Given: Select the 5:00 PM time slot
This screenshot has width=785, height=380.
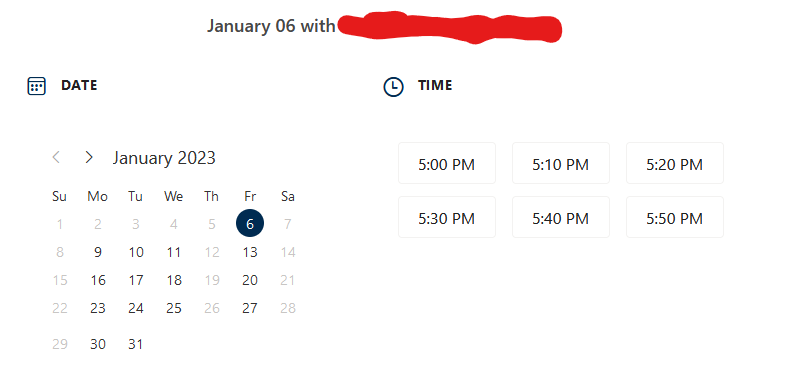Looking at the screenshot, I should click(x=447, y=163).
